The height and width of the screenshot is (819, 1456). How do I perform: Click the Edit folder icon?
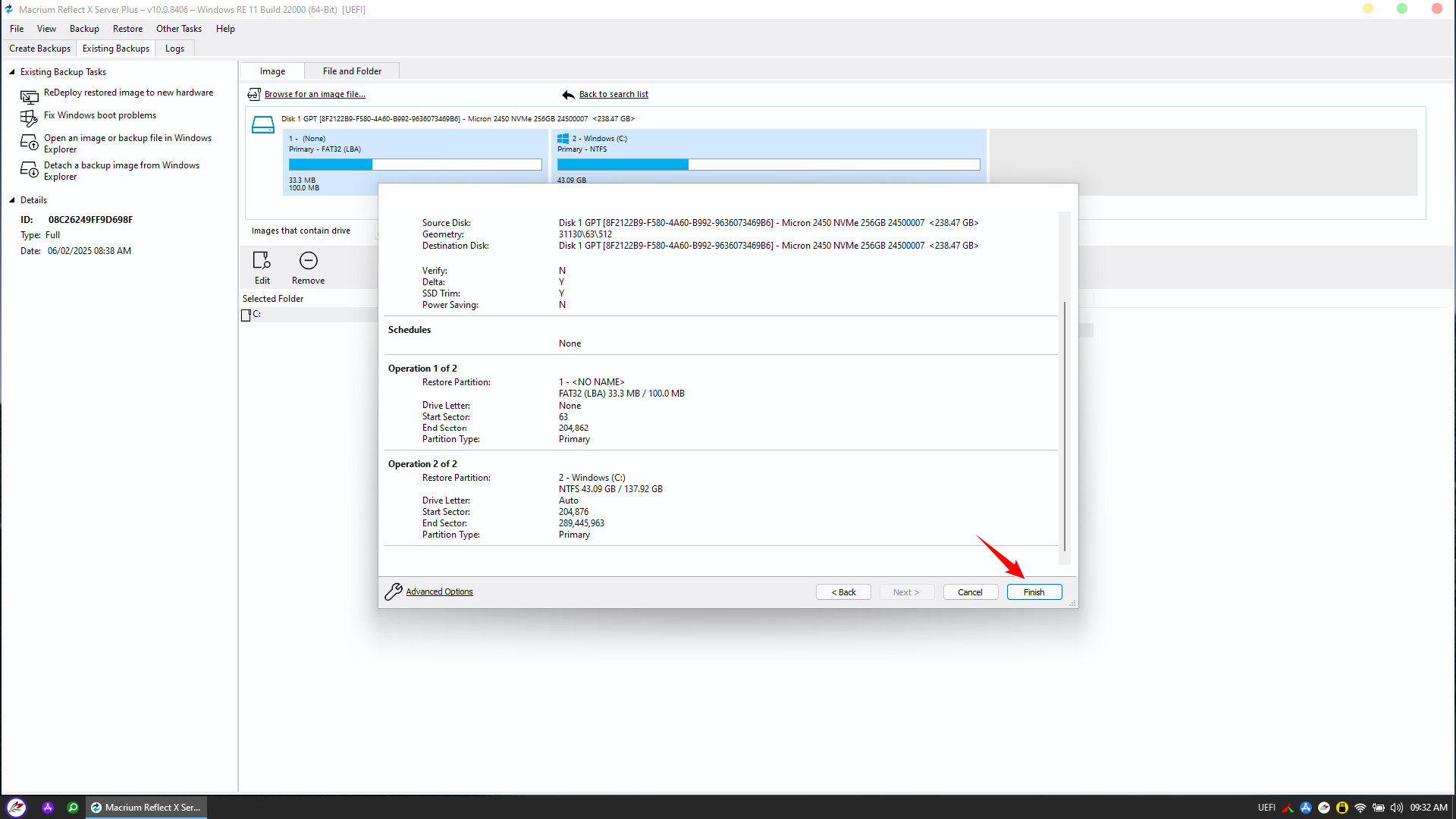[262, 261]
